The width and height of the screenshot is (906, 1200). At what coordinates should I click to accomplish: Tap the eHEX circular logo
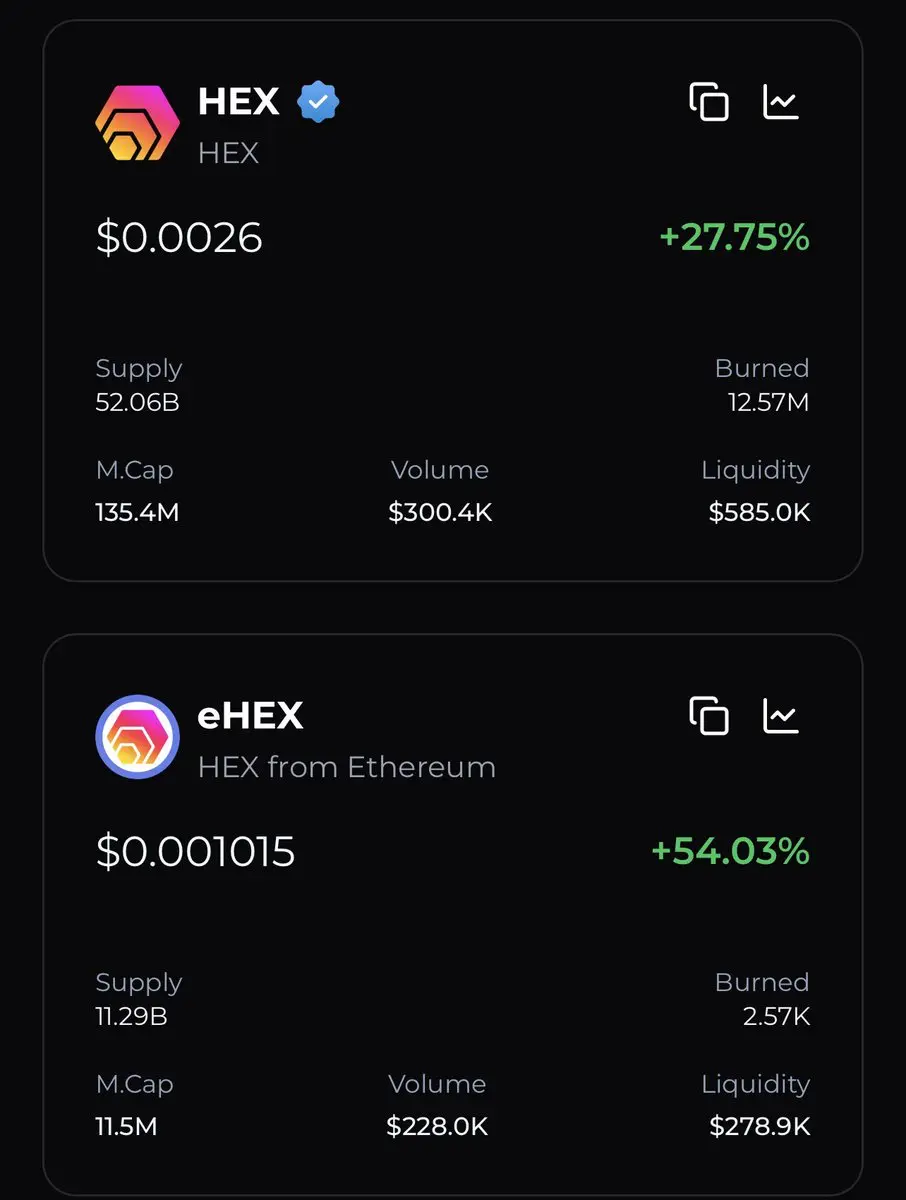138,737
